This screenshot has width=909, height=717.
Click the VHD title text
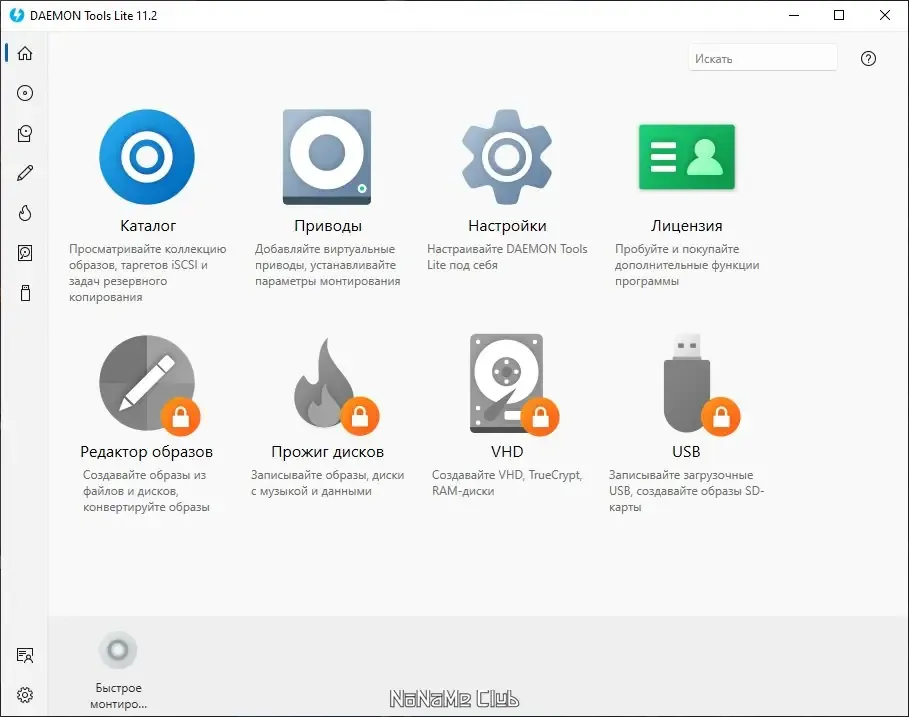[507, 452]
